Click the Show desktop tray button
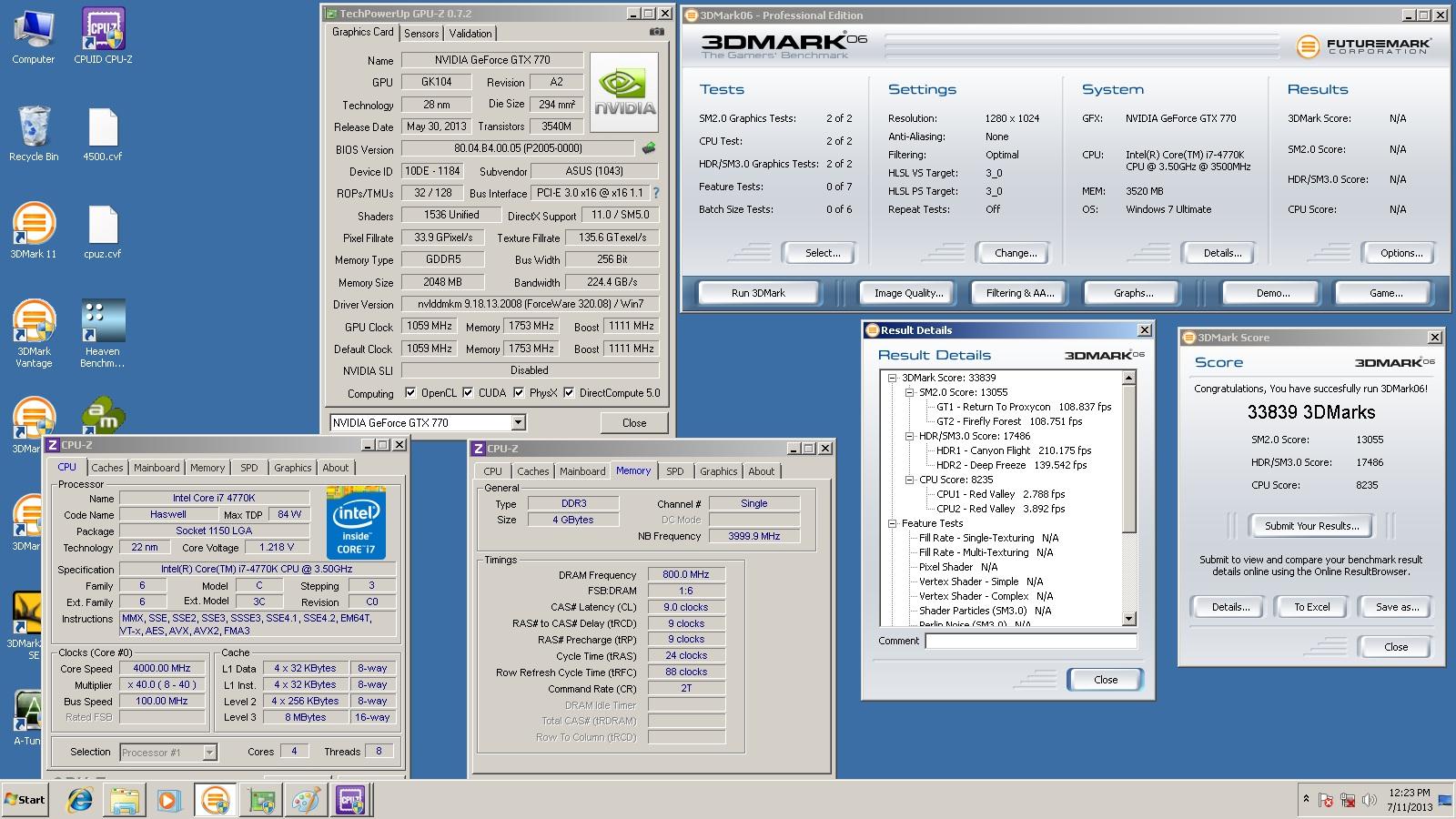The width and height of the screenshot is (1456, 819). 1446,800
